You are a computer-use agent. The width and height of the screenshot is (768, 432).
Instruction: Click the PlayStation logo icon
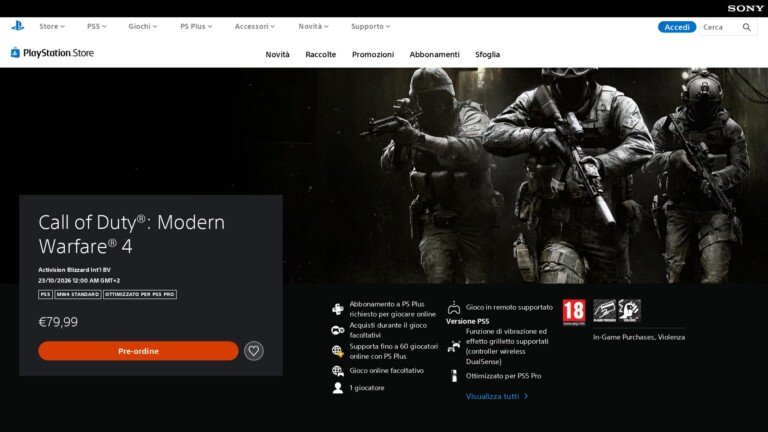18,26
